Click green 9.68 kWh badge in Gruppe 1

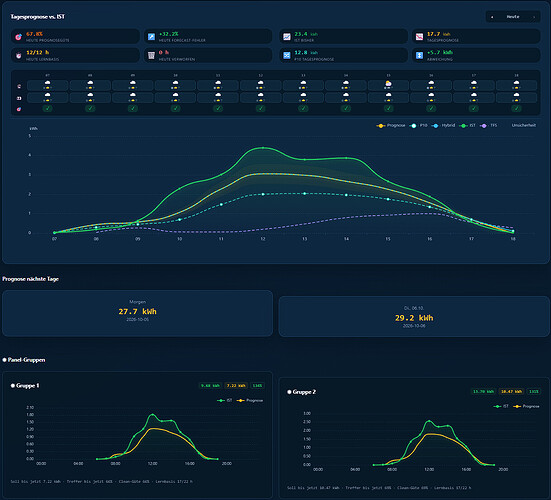[x=210, y=385]
